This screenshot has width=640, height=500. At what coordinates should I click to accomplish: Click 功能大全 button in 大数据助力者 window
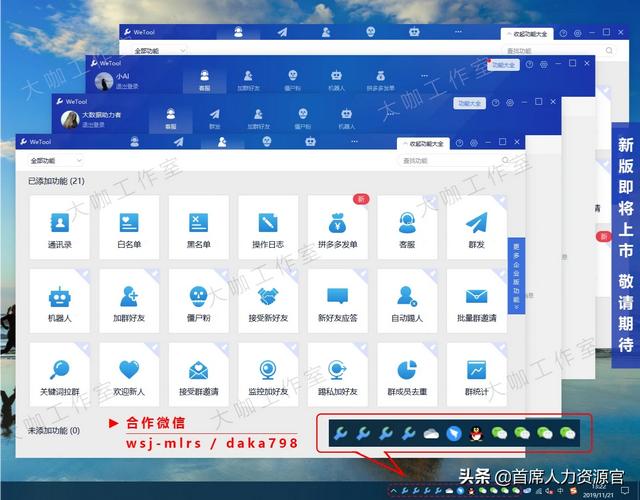pyautogui.click(x=469, y=103)
